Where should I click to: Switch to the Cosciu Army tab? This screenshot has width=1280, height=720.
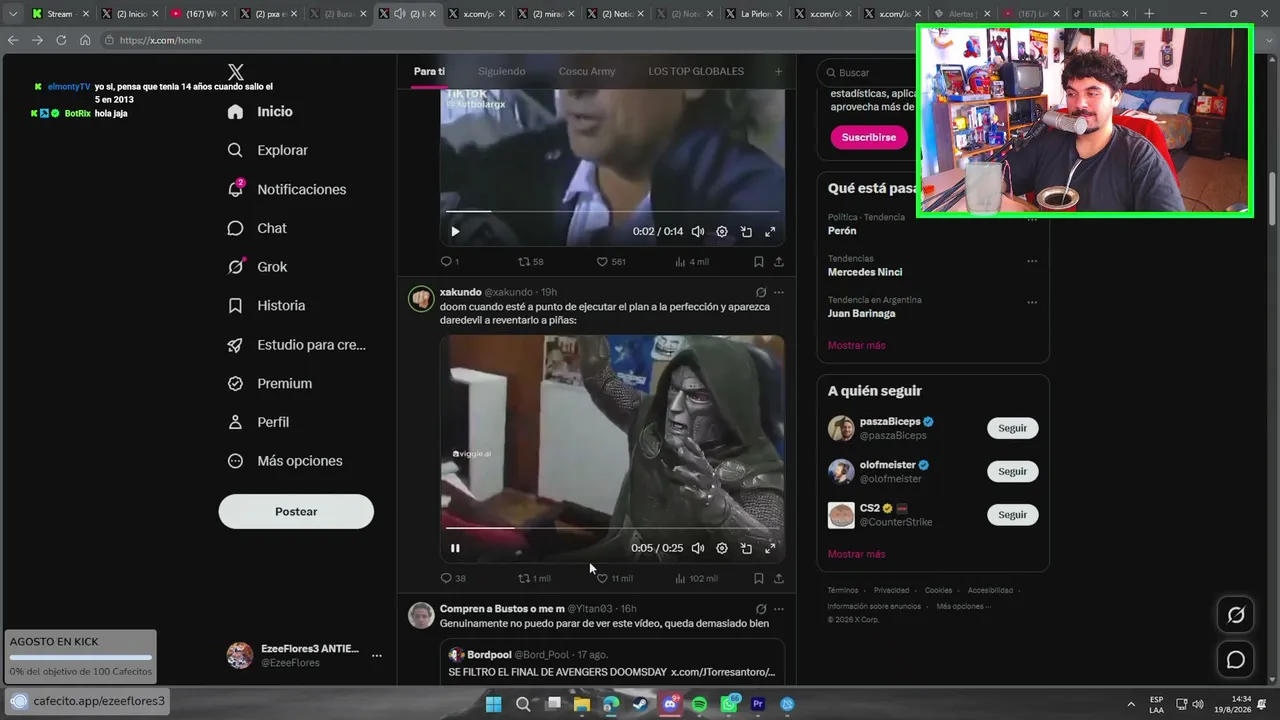click(x=587, y=72)
